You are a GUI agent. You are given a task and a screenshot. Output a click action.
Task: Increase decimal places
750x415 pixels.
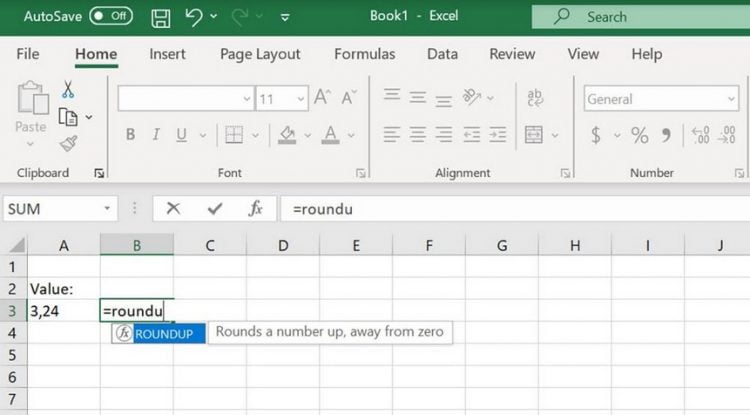pyautogui.click(x=701, y=135)
